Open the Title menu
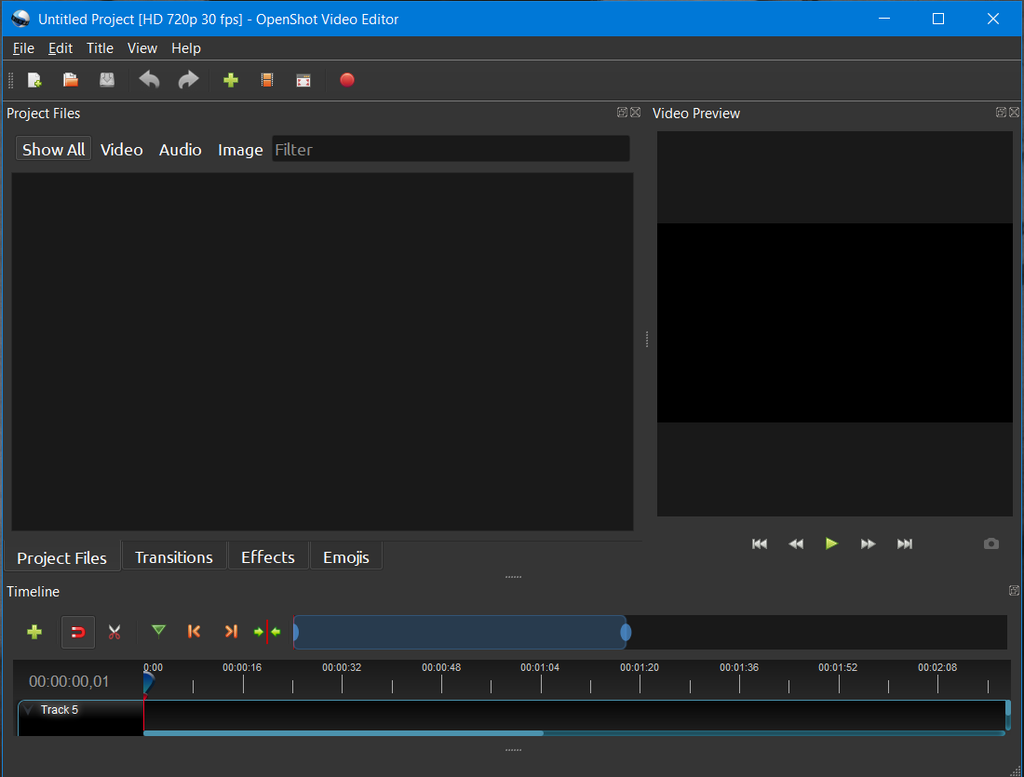This screenshot has height=777, width=1024. (100, 48)
